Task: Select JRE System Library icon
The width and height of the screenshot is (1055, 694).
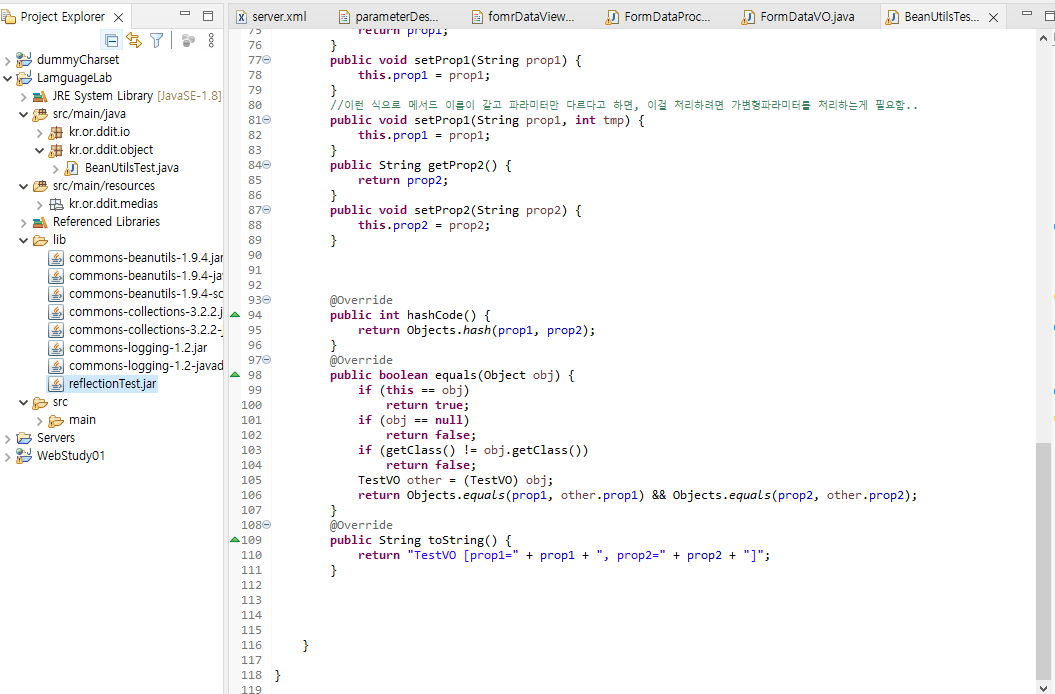Action: coord(40,96)
